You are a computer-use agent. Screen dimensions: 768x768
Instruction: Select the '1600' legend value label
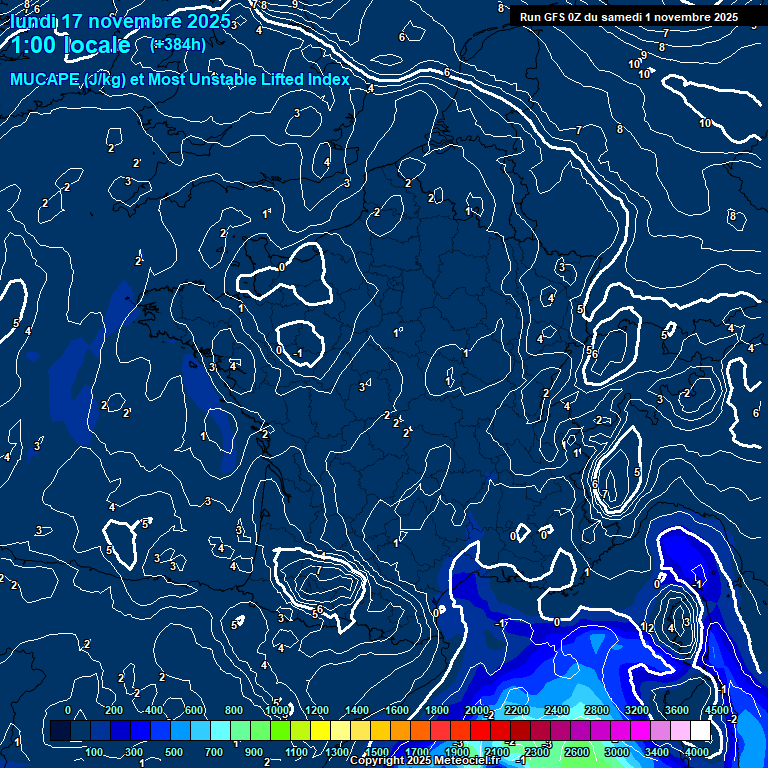pyautogui.click(x=397, y=710)
